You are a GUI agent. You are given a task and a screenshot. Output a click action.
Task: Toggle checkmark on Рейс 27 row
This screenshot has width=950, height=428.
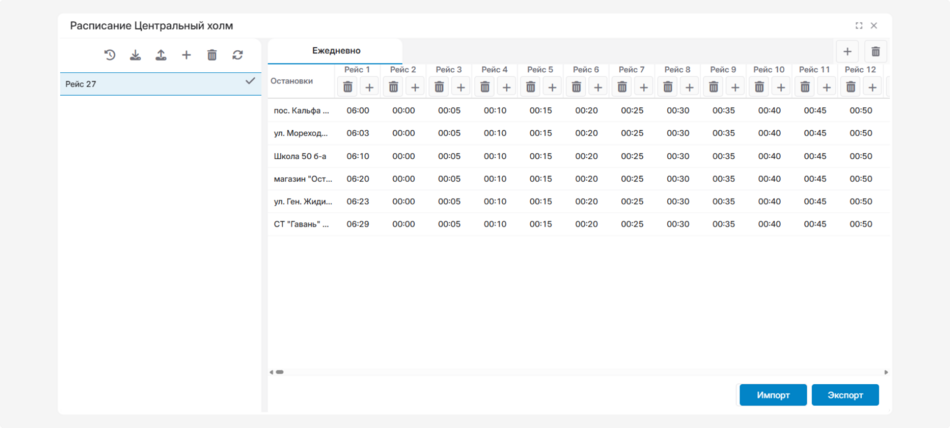pyautogui.click(x=250, y=82)
